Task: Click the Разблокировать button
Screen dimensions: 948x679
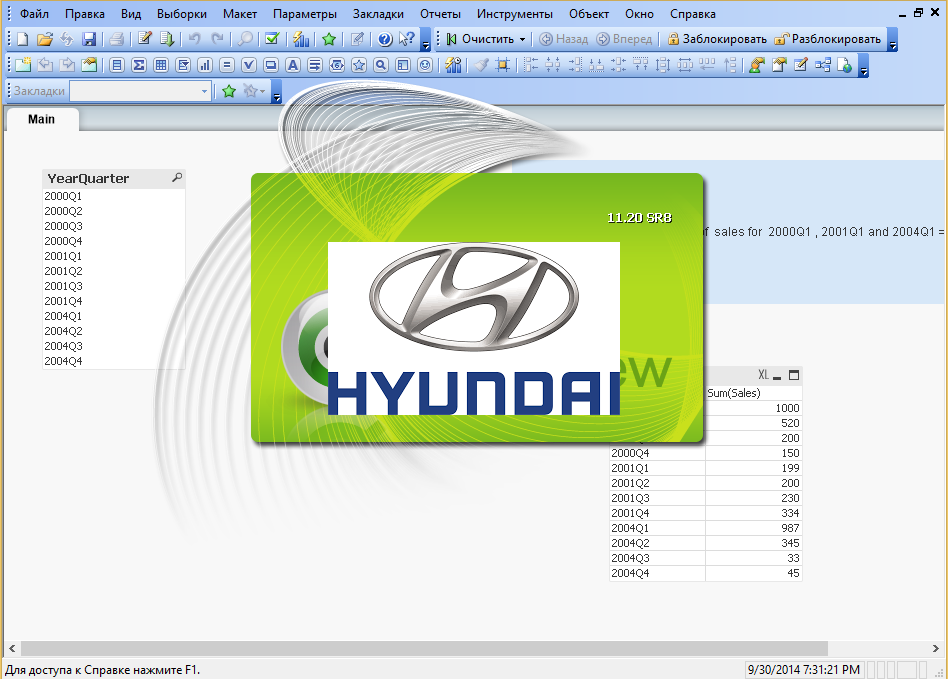Action: (x=828, y=39)
